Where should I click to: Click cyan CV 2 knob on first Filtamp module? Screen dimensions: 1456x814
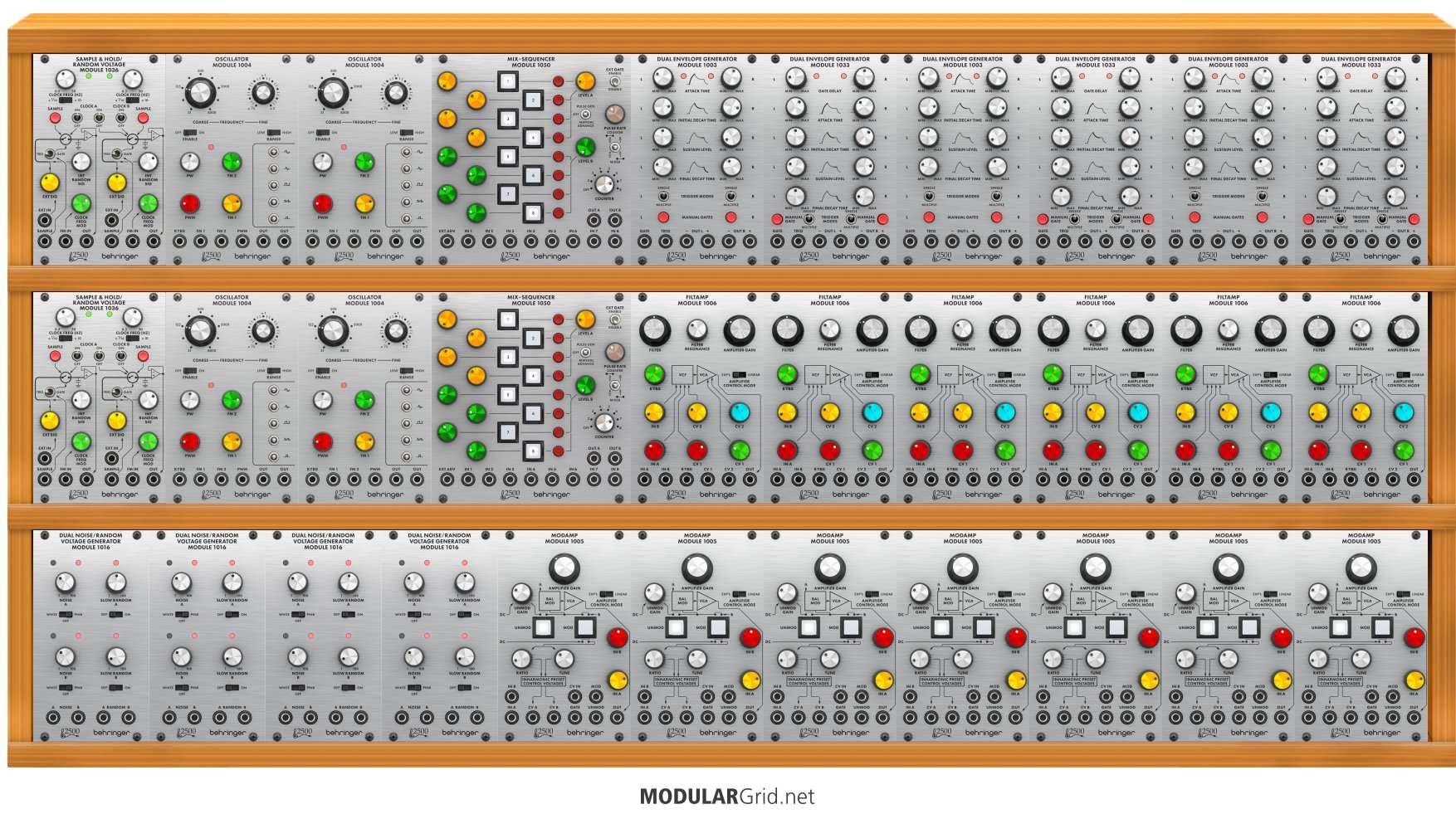(x=740, y=412)
